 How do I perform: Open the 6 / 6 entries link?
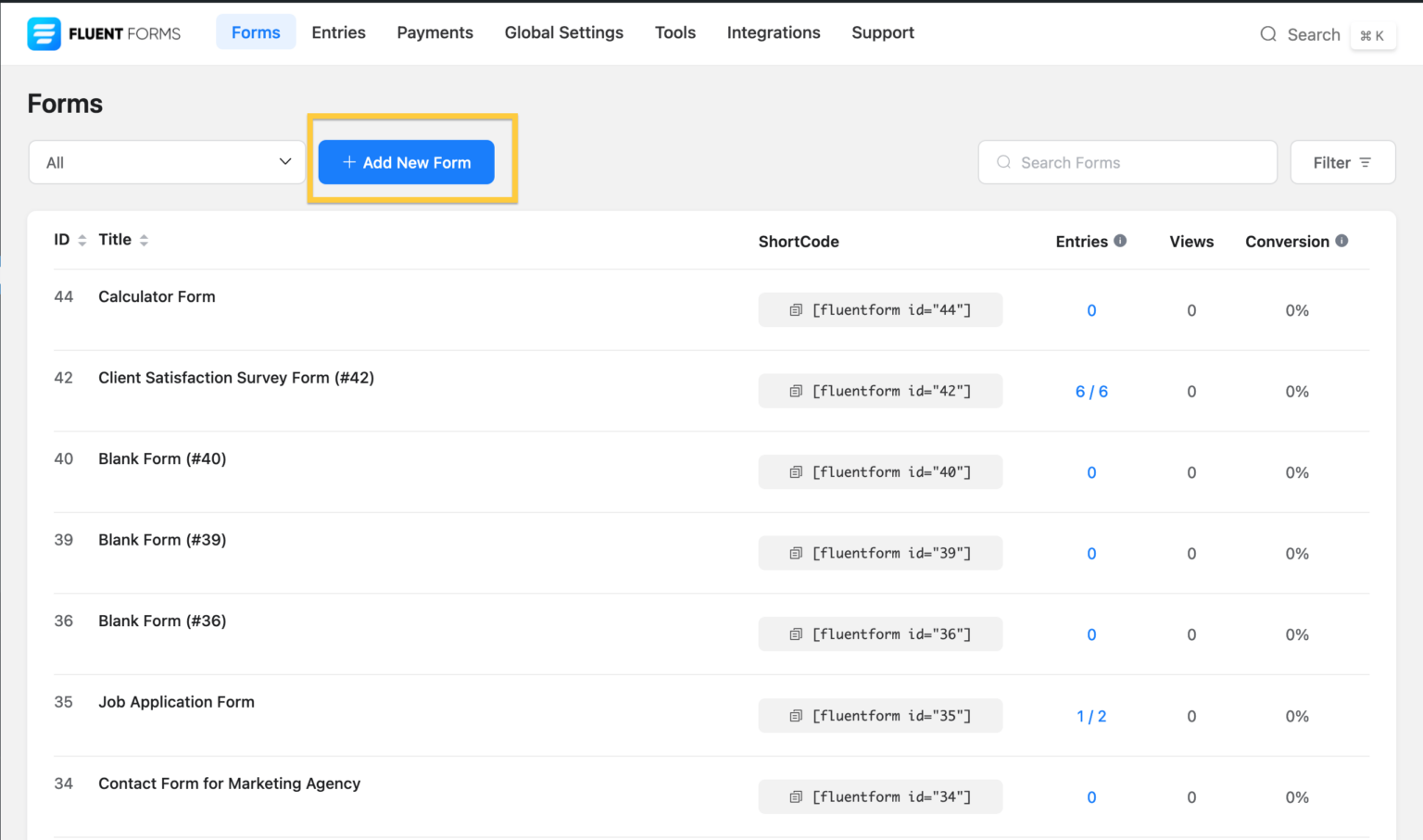coord(1090,392)
